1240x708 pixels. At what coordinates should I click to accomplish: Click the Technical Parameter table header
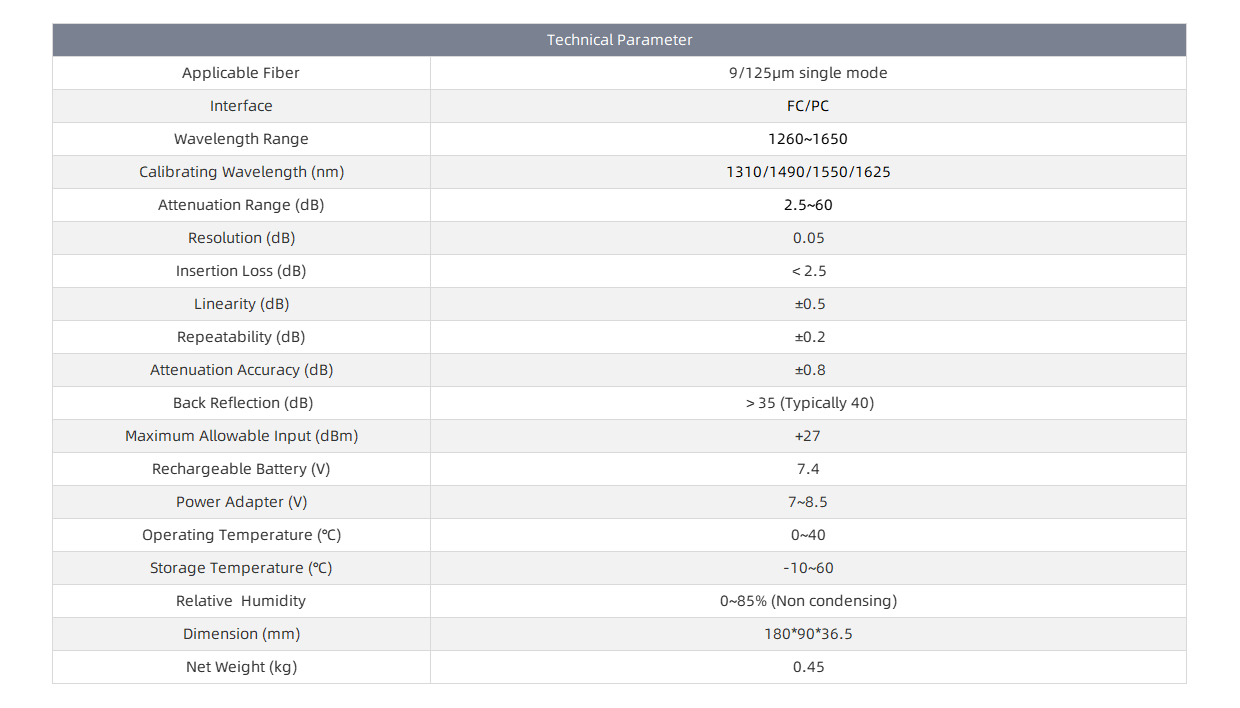(619, 40)
